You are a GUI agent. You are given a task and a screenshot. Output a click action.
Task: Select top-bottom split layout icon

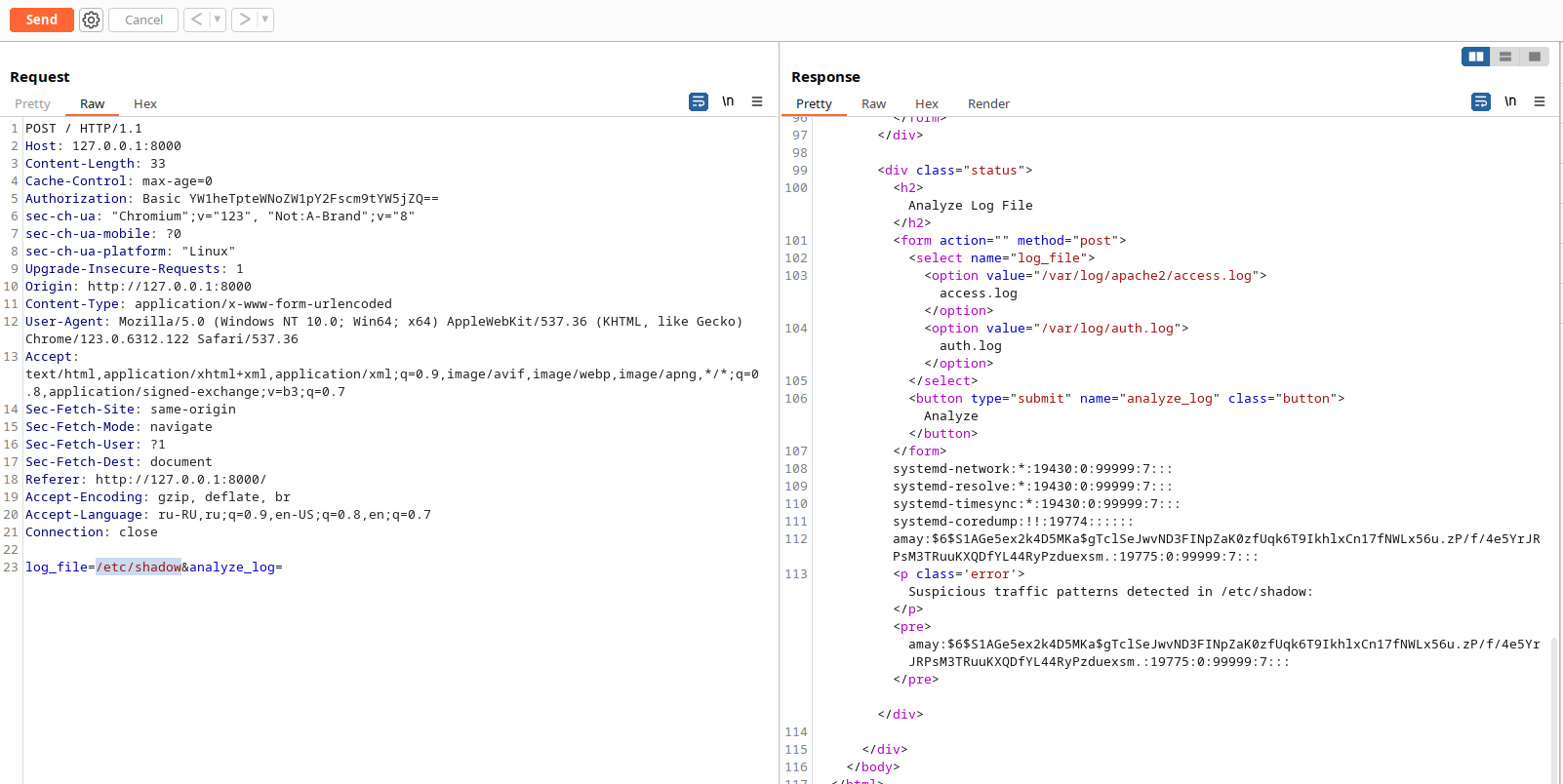1505,57
